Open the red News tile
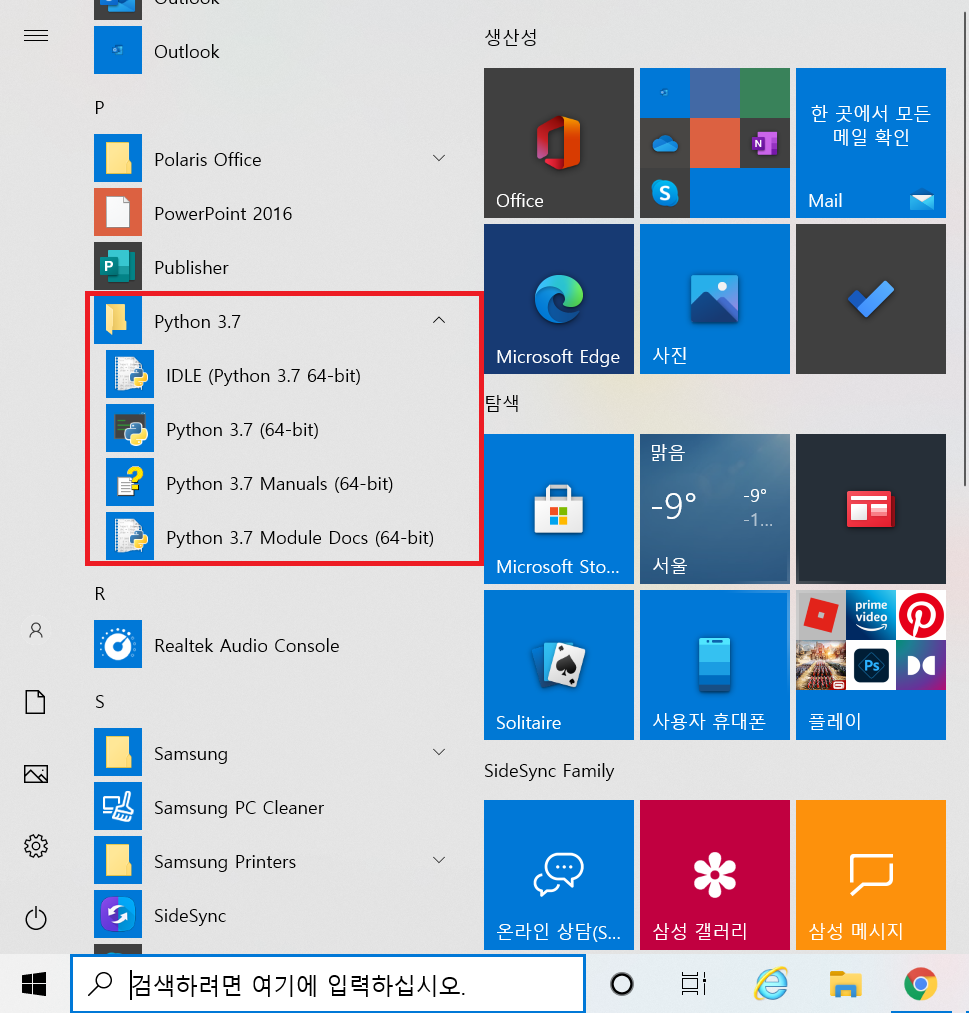 (x=871, y=508)
